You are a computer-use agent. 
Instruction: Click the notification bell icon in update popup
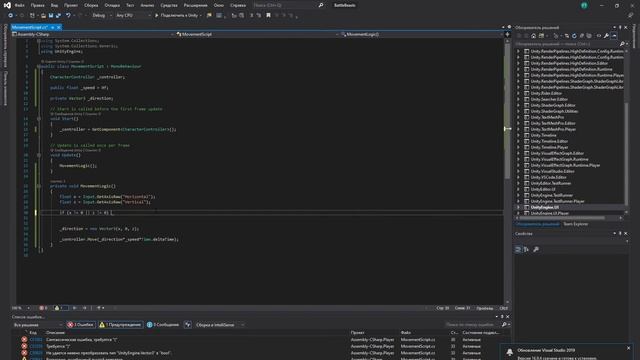pos(510,352)
